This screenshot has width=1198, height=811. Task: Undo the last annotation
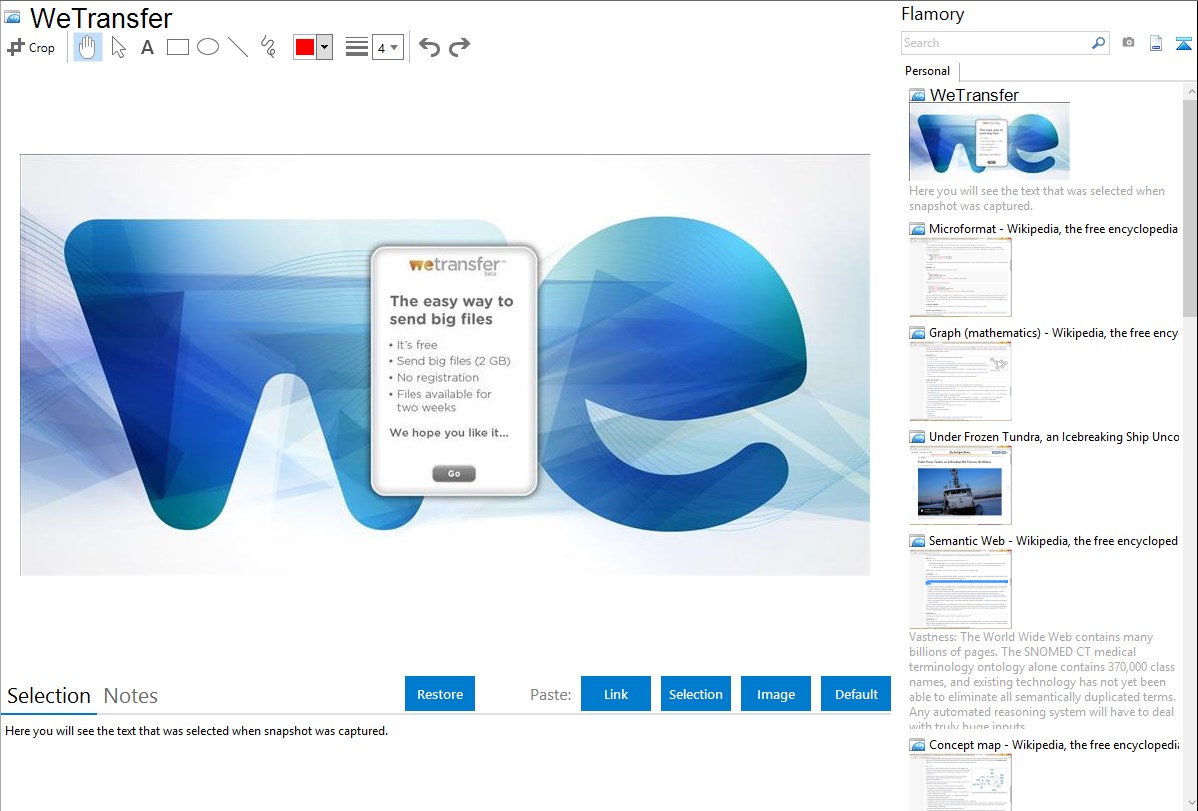tap(429, 47)
